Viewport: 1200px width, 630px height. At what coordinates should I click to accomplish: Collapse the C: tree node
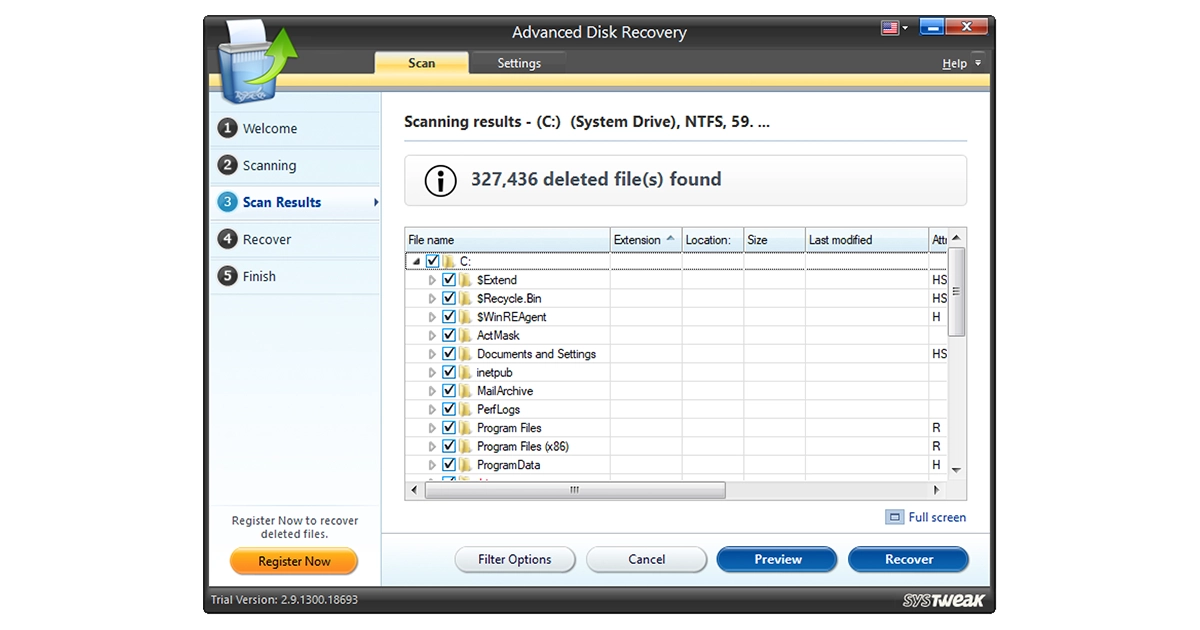416,261
